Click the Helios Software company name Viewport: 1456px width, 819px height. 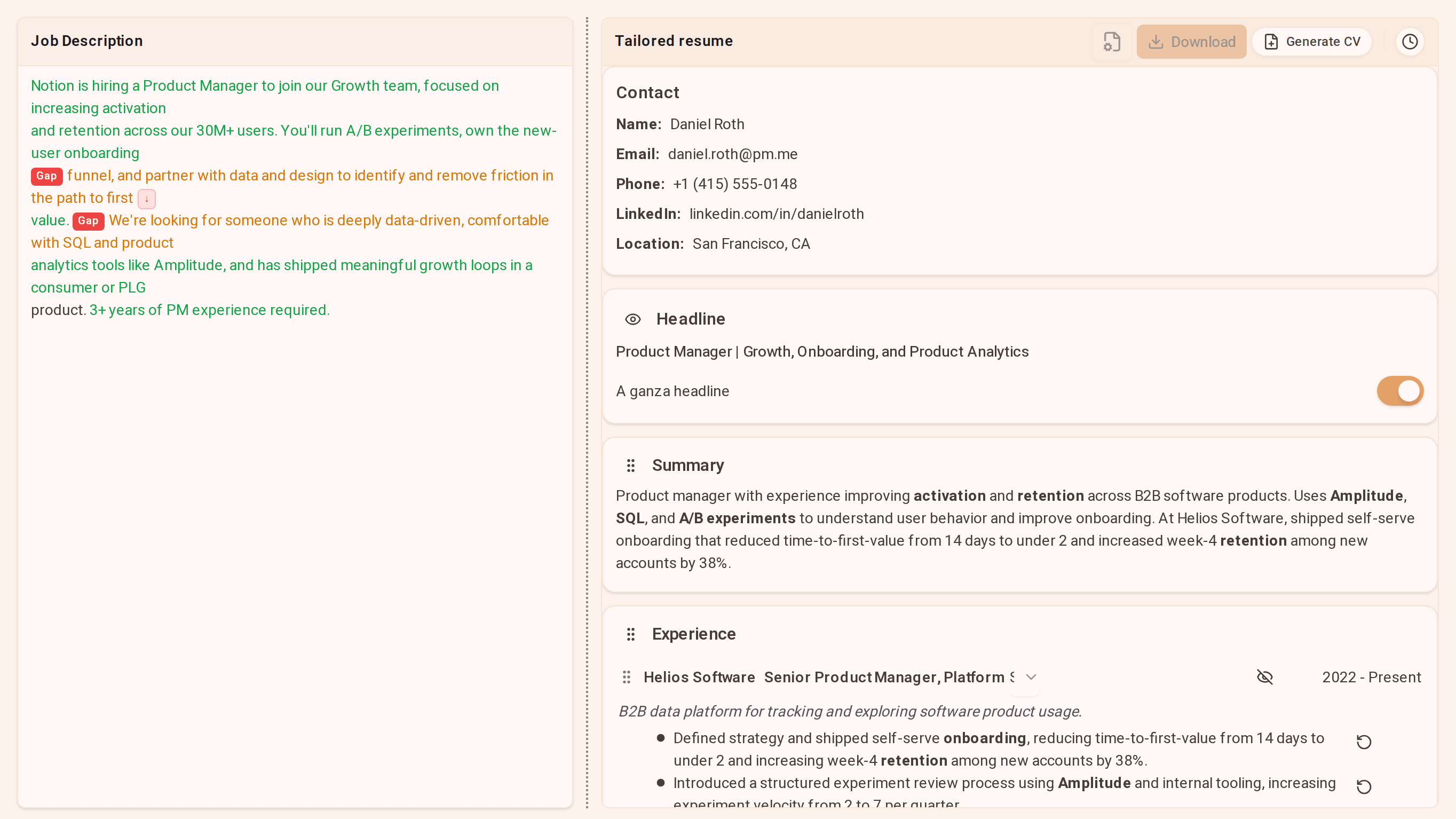click(699, 677)
